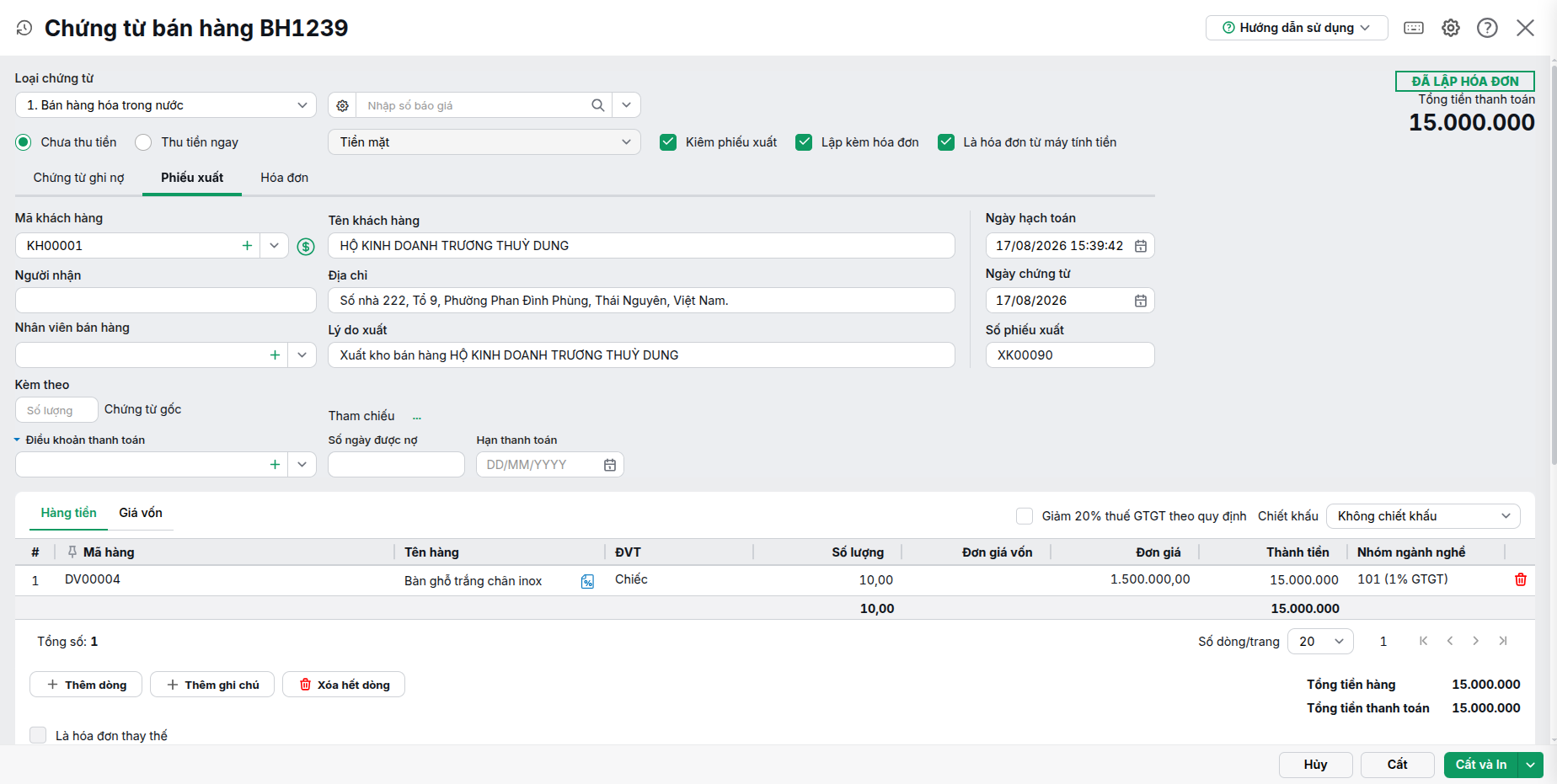
Task: Open the voucher history icon beside the title
Action: [24, 28]
